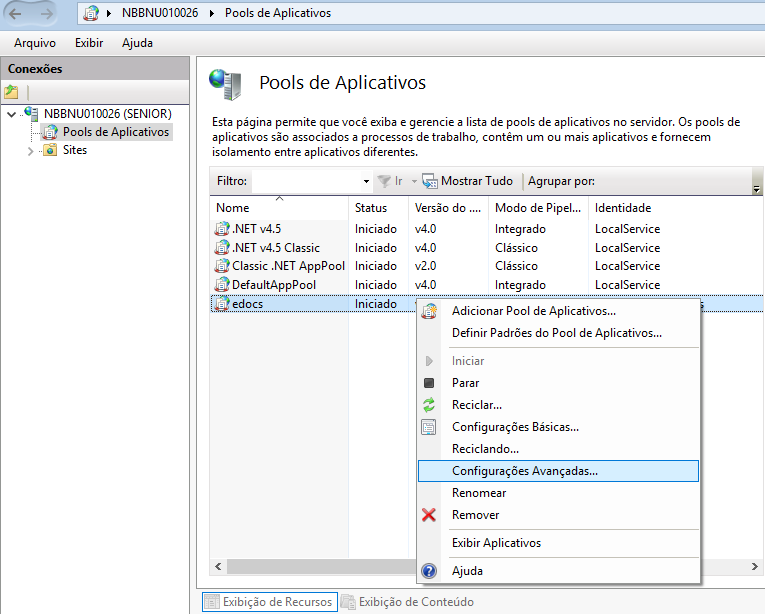Click the Conexões new connection toolbar icon
765x615 pixels.
(11, 91)
